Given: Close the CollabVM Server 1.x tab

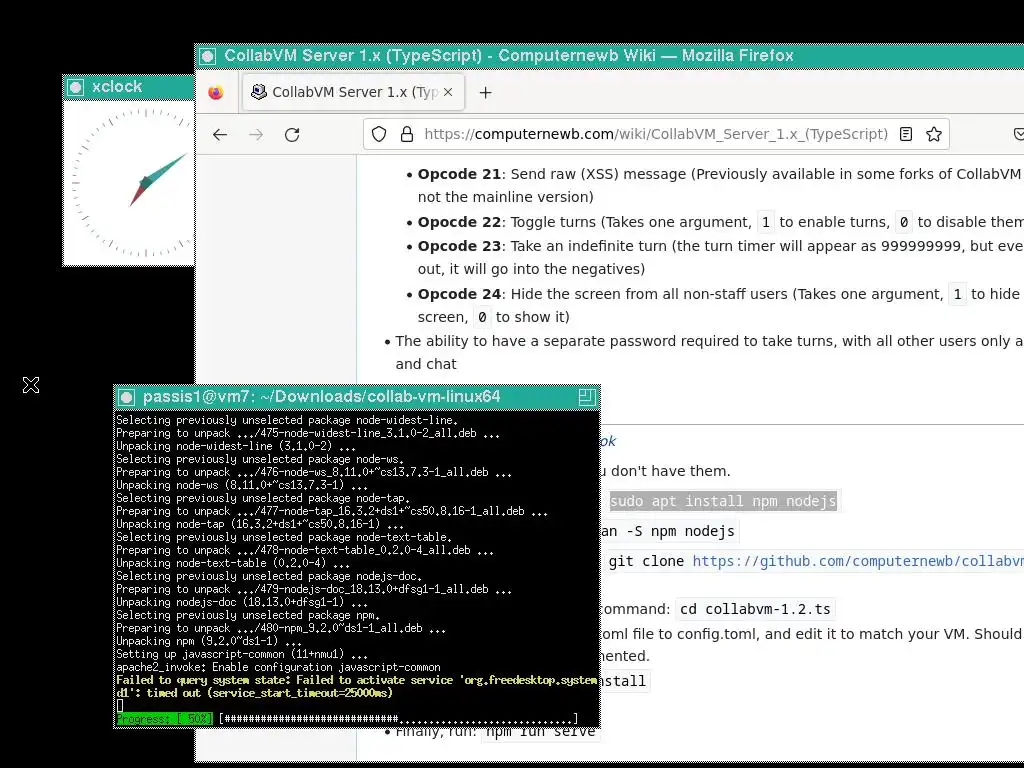Looking at the screenshot, I should click(448, 92).
